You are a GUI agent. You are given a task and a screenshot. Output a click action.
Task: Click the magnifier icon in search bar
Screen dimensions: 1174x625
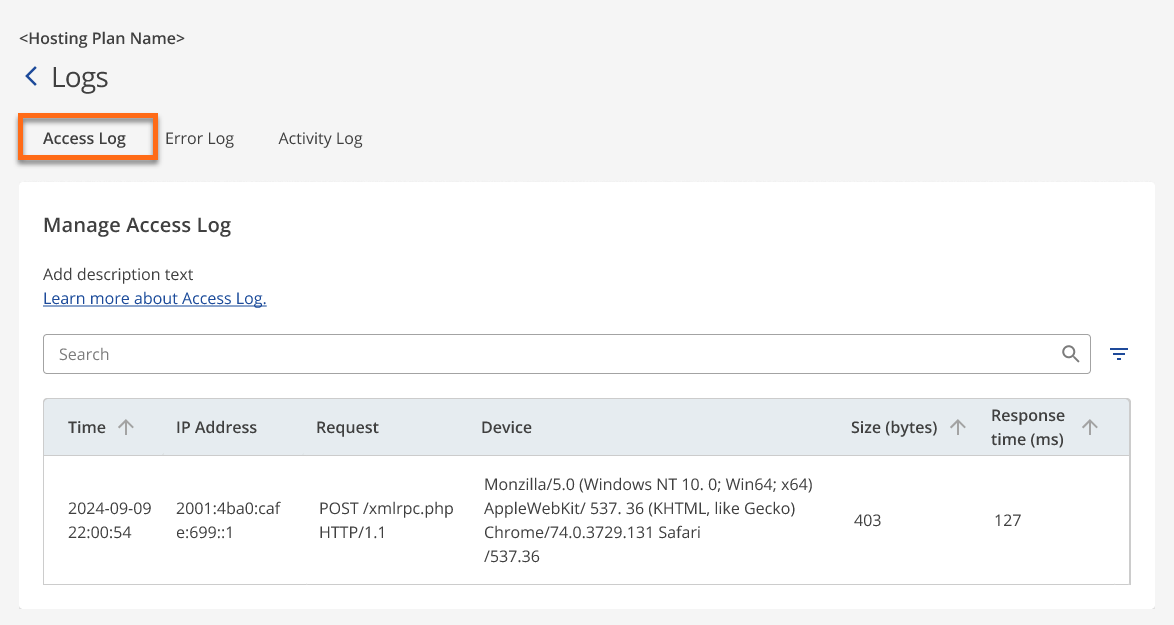click(1070, 354)
